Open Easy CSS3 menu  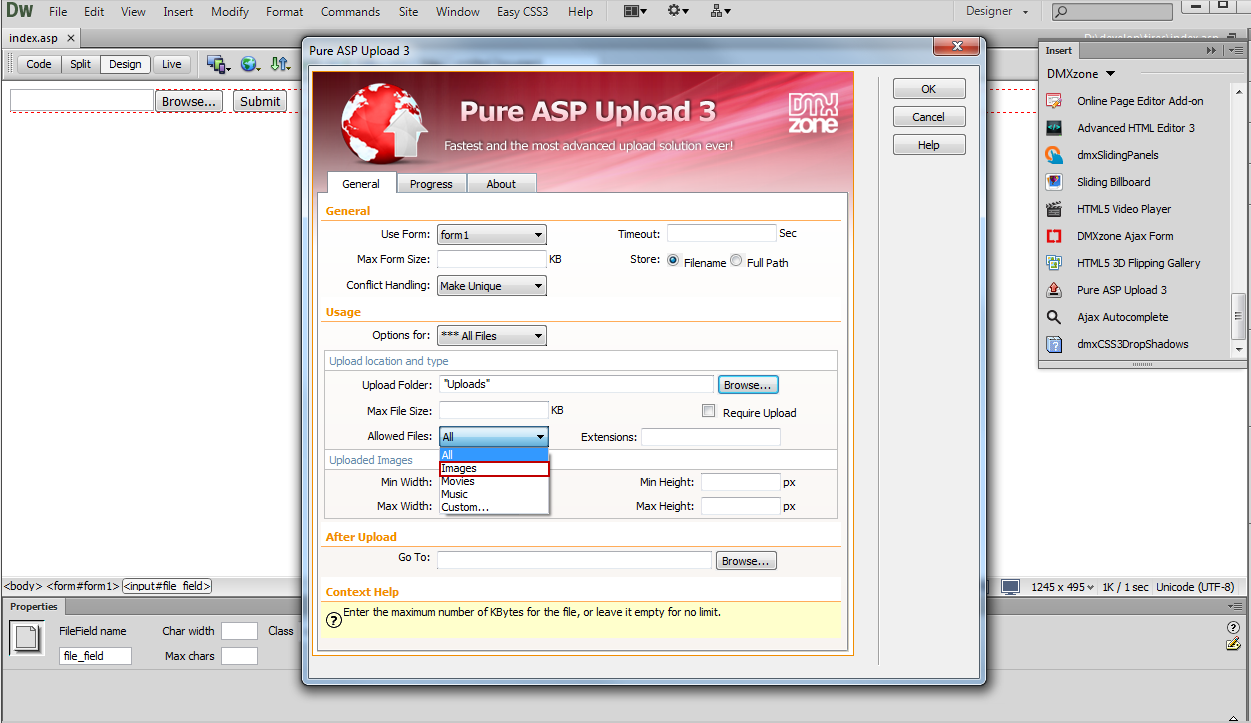coord(522,11)
